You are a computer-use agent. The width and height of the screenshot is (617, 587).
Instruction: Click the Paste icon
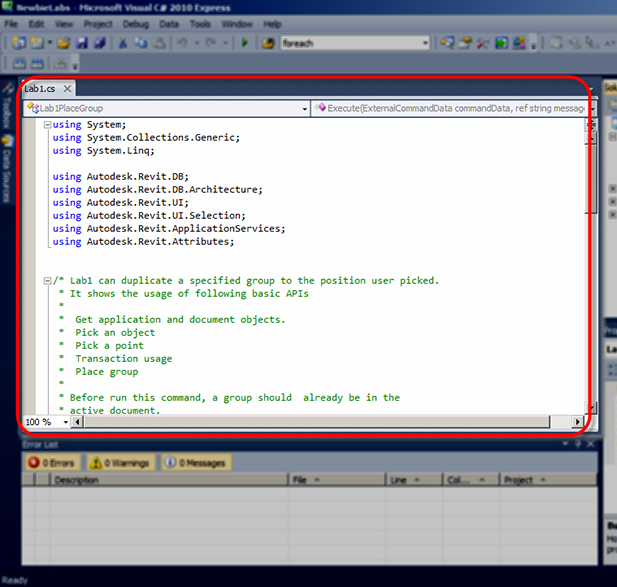[159, 42]
